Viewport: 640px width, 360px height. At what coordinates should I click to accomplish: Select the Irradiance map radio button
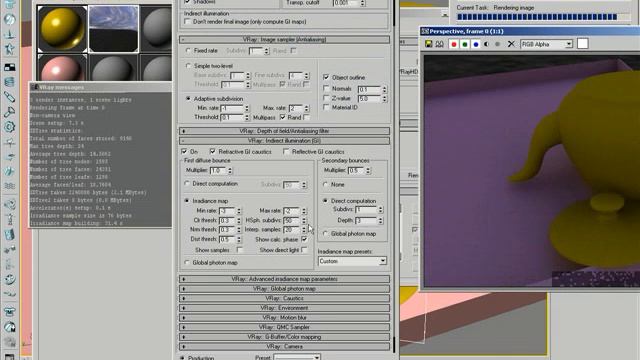click(187, 201)
